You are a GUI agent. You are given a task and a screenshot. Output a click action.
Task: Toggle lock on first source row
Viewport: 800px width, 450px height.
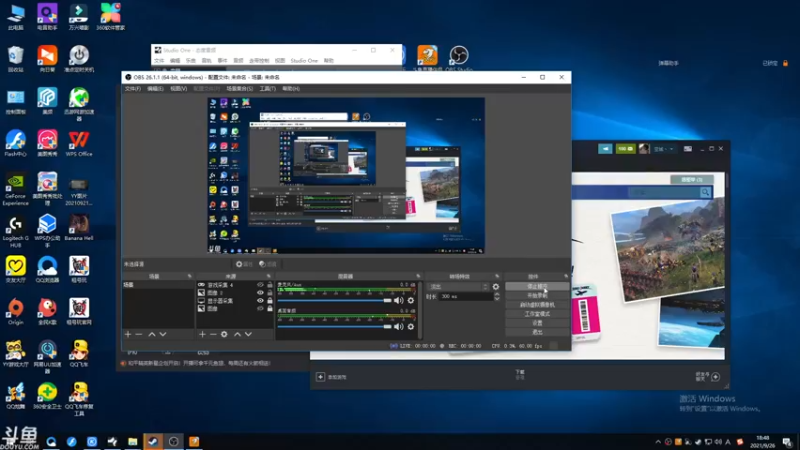[x=269, y=285]
